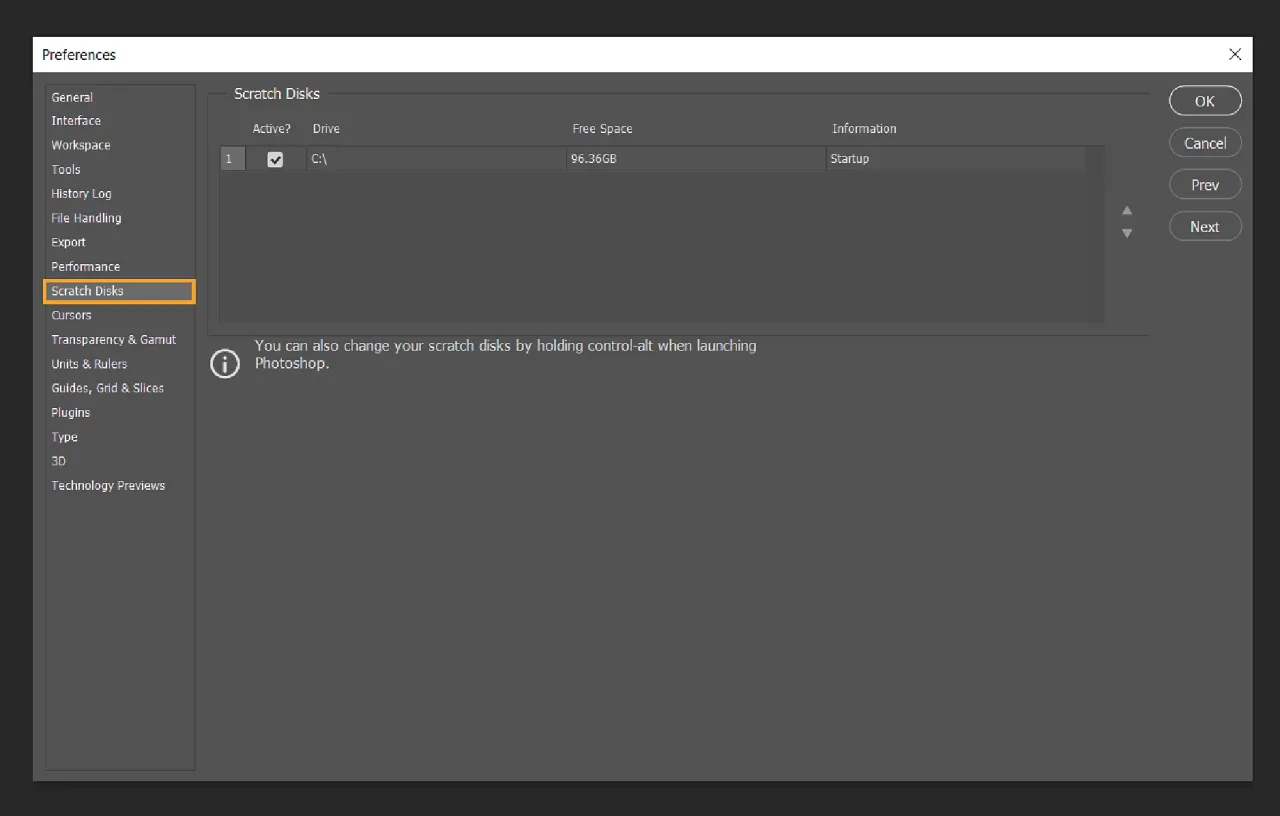Viewport: 1280px width, 816px height.
Task: Select the Plugins preferences category
Action: pyautogui.click(x=70, y=412)
